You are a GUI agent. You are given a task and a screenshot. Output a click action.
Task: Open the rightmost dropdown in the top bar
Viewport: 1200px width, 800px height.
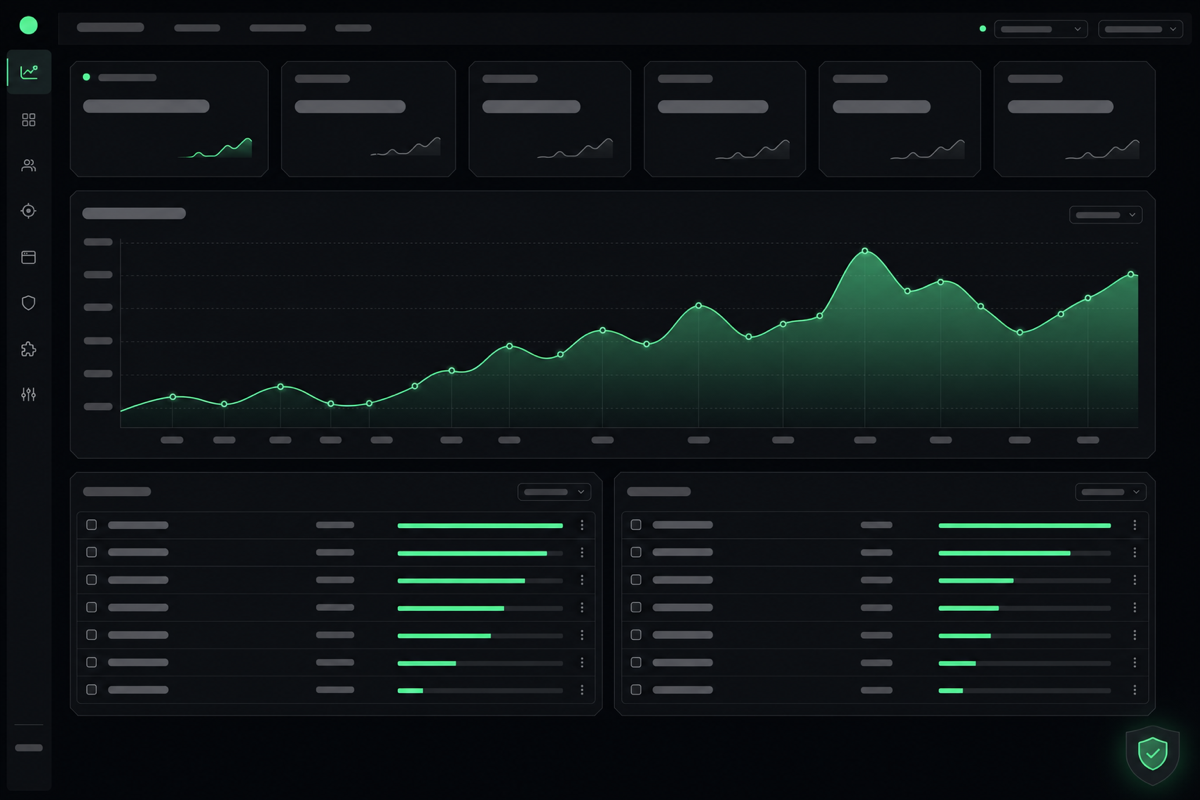tap(1140, 29)
